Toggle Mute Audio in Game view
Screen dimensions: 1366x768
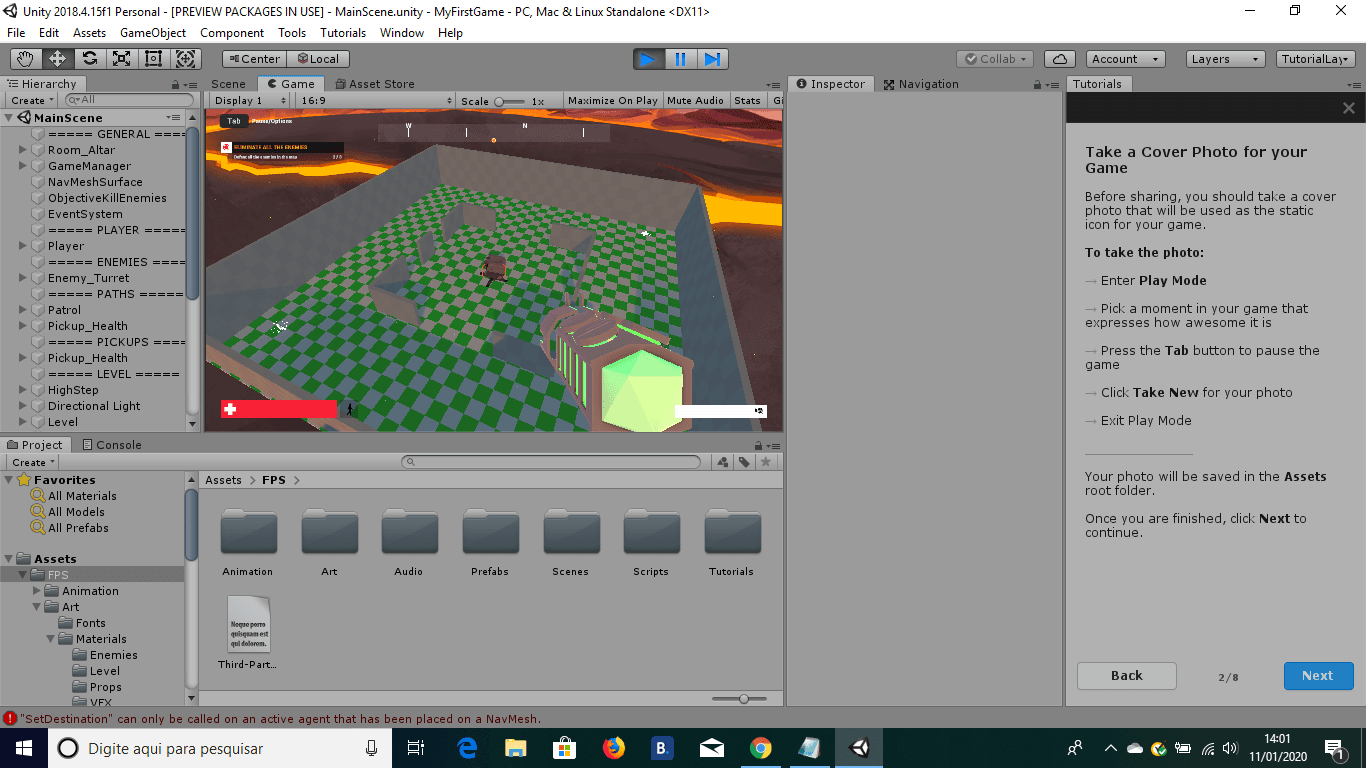[695, 101]
